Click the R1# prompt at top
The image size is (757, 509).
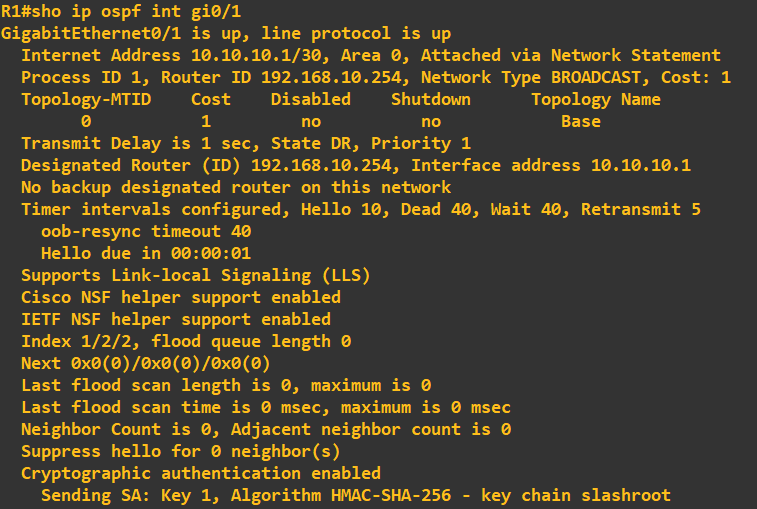15,11
